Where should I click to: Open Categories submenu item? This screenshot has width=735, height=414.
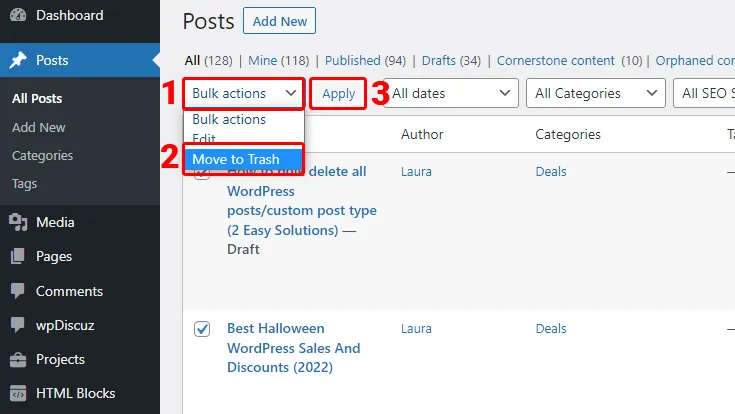pyautogui.click(x=42, y=155)
